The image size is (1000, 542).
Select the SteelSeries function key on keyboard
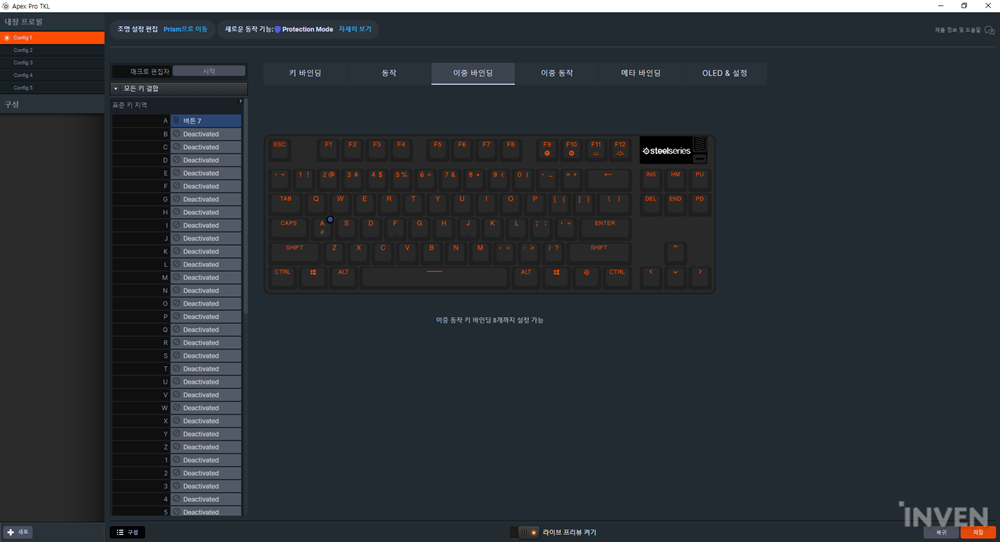coord(586,276)
